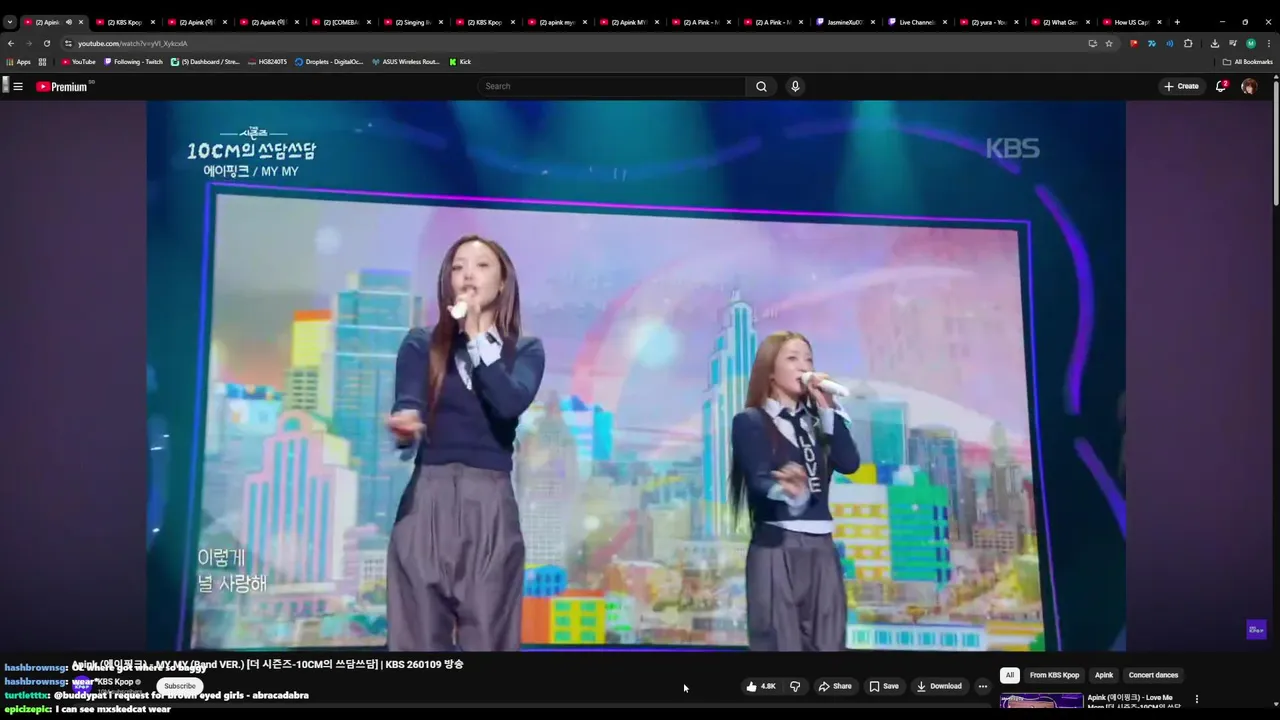
Task: Switch to the apink my tab
Action: pos(556,22)
